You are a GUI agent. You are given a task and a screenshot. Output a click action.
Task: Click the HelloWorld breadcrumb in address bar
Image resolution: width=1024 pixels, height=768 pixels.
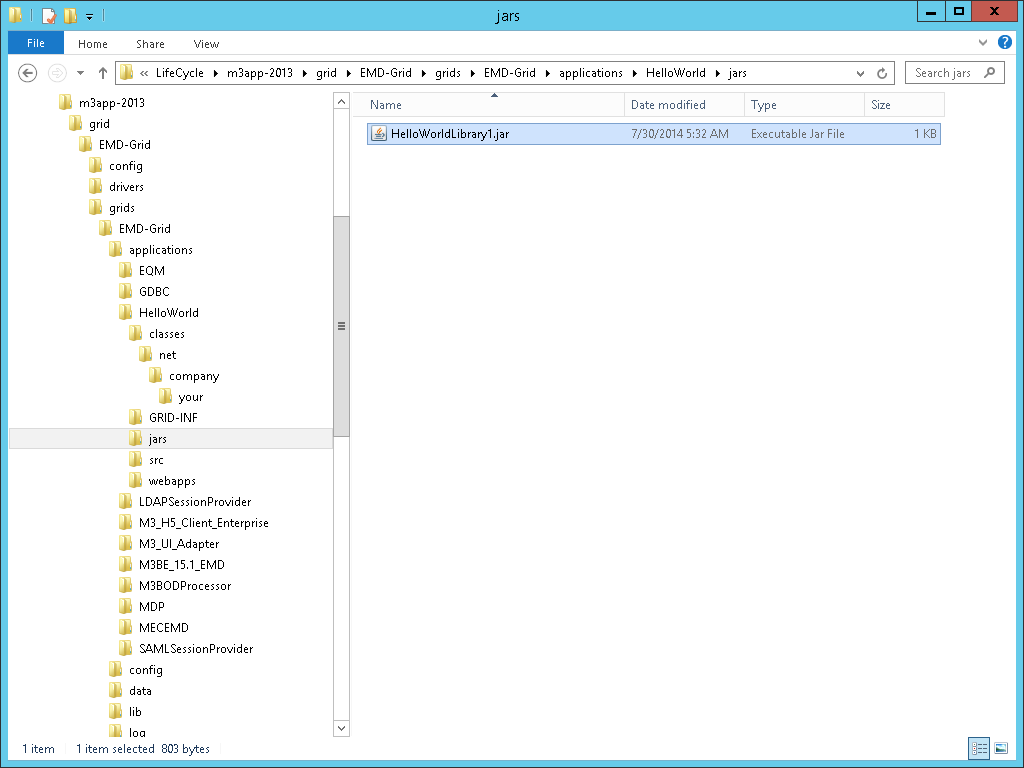(675, 73)
